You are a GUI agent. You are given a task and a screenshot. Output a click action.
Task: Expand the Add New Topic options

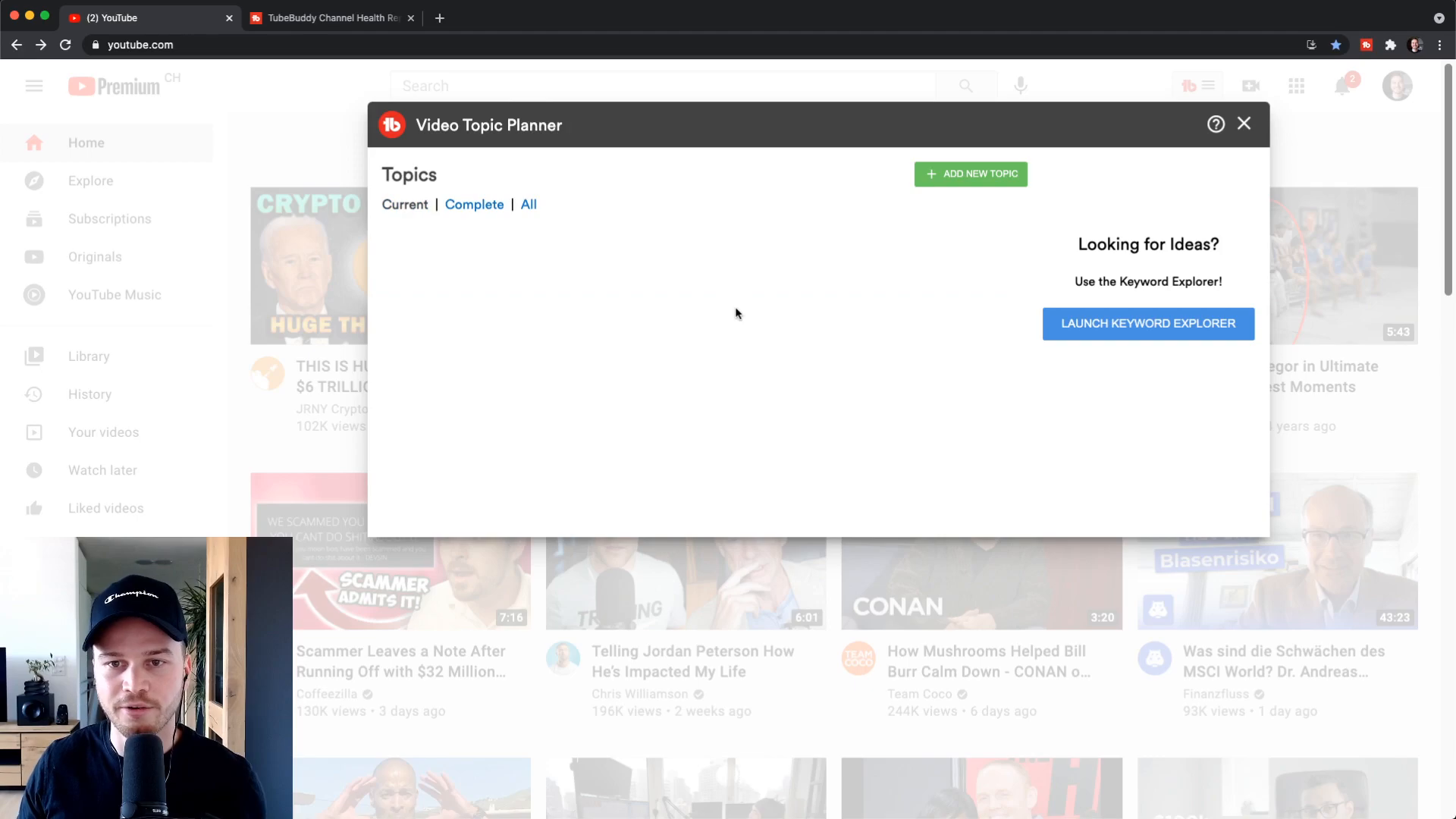(971, 174)
